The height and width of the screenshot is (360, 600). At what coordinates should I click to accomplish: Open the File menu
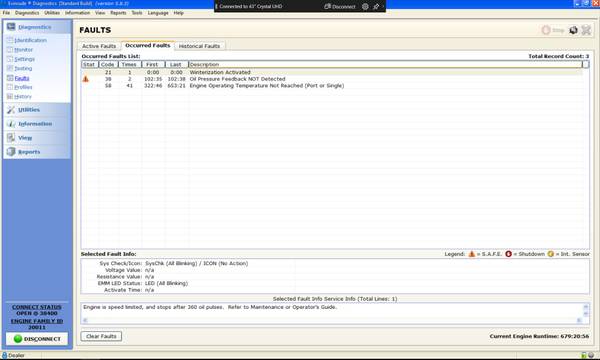click(x=6, y=13)
